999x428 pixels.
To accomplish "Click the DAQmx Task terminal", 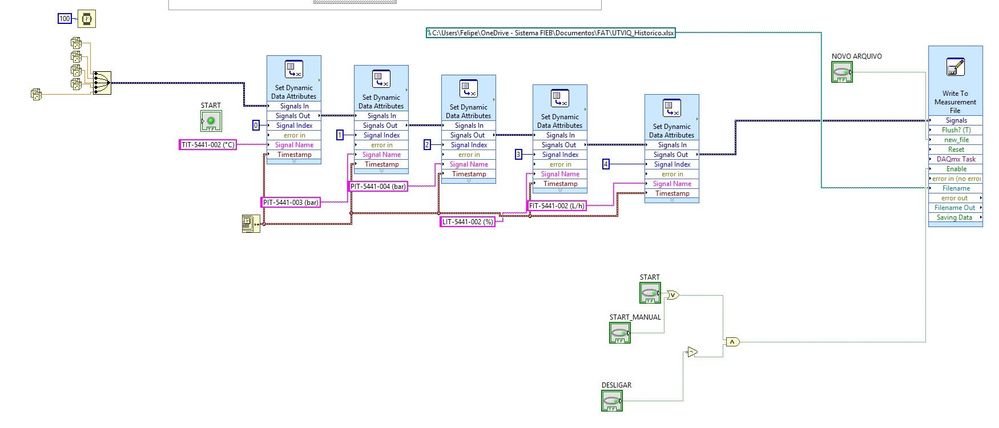I will tap(955, 159).
